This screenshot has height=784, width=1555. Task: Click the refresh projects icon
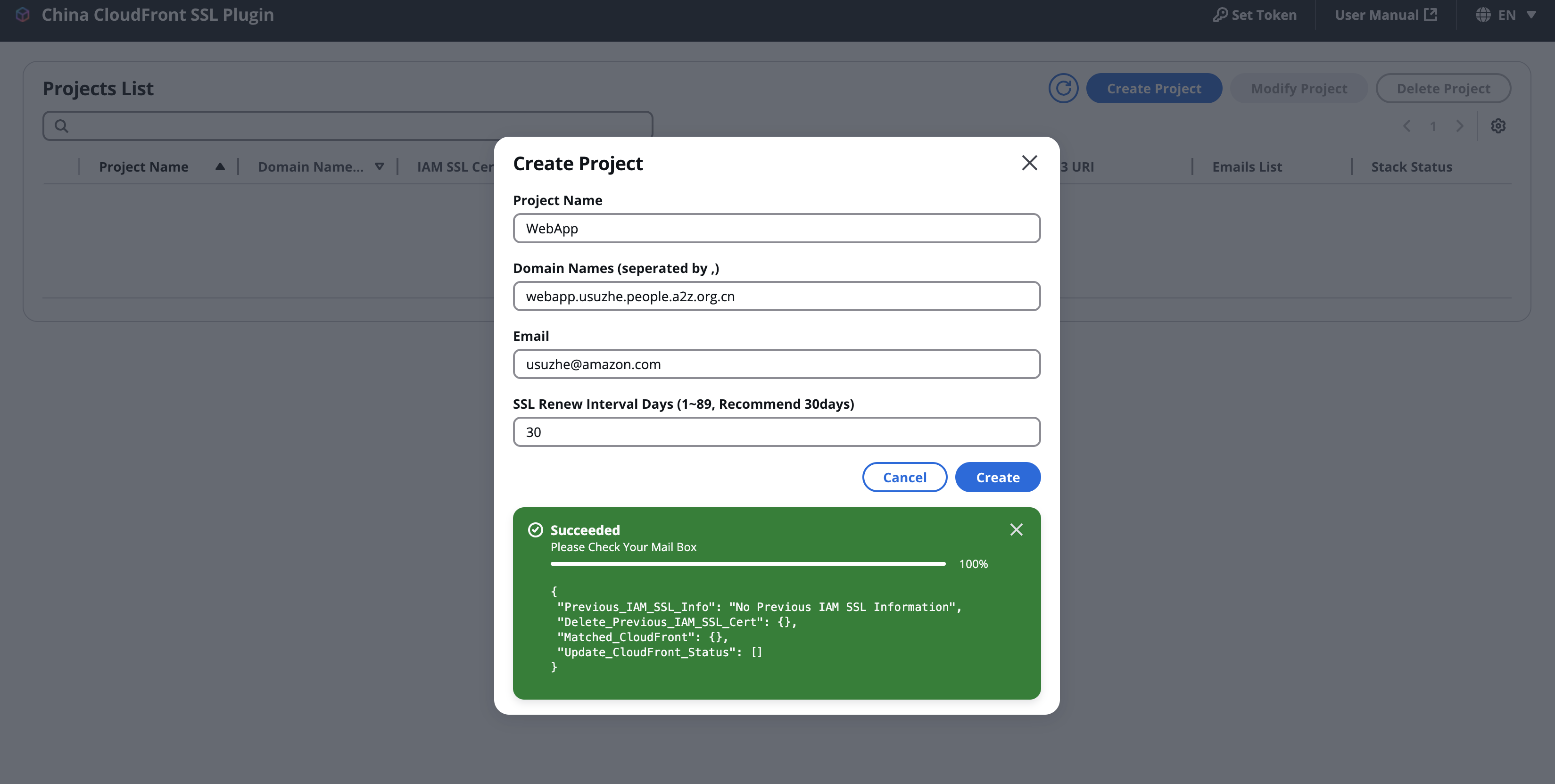(1063, 89)
